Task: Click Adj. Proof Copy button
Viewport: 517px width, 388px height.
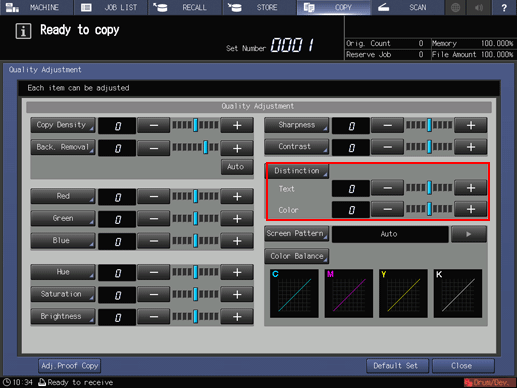Action: coord(69,366)
